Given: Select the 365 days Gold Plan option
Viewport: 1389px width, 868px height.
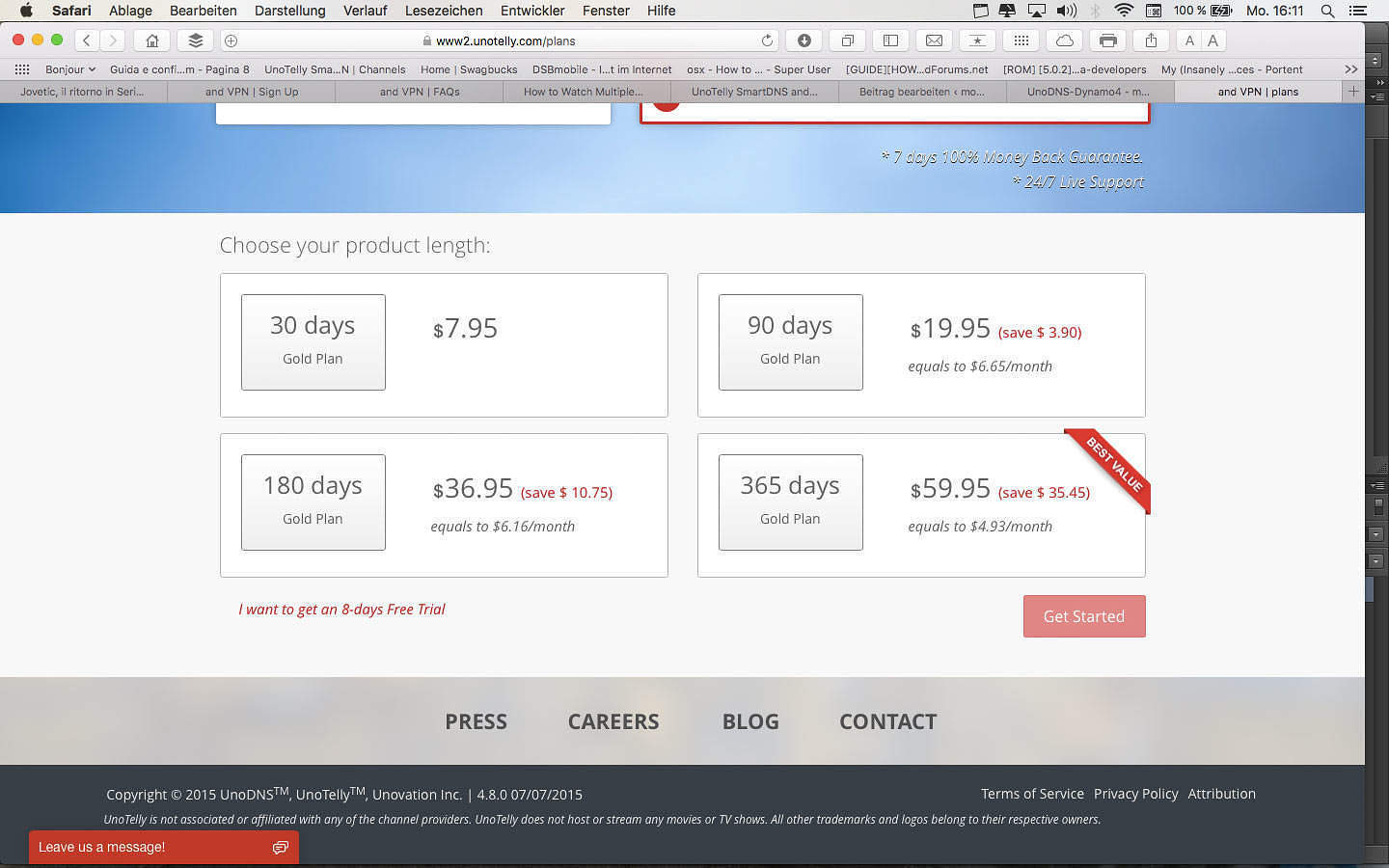Looking at the screenshot, I should (x=790, y=502).
